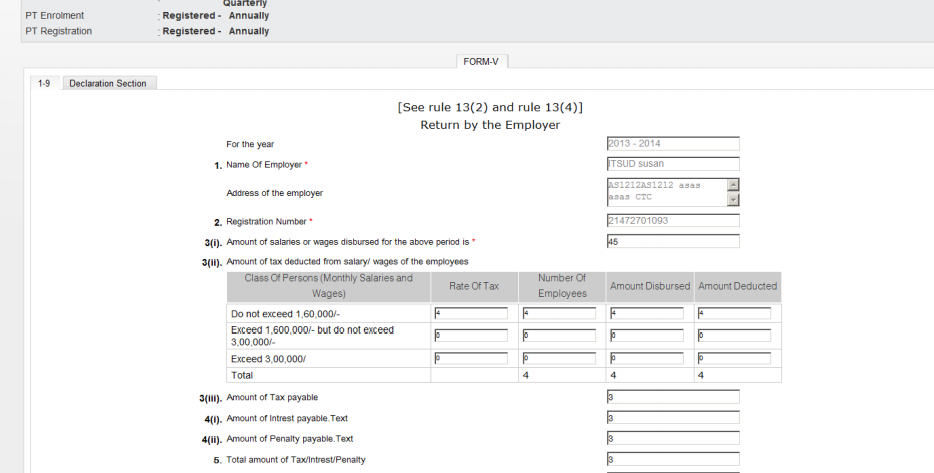
Task: Click 'Amount of tax deducted from salary/ wages' label
Action: [x=347, y=262]
